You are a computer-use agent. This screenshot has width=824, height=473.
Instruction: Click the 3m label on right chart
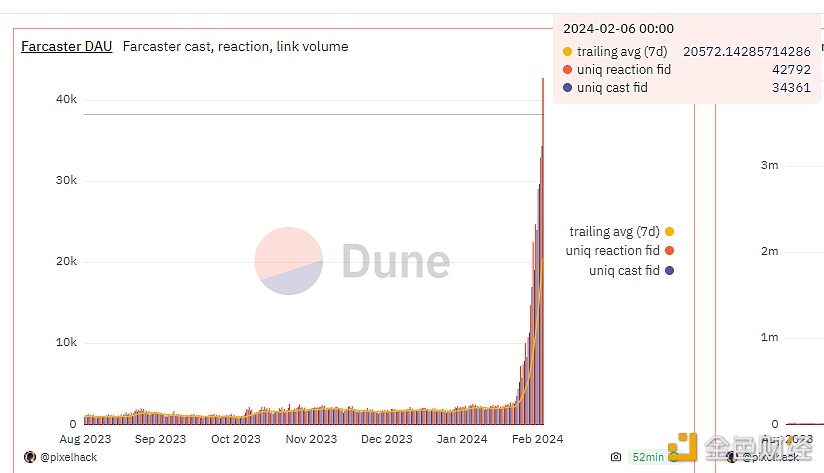(769, 165)
